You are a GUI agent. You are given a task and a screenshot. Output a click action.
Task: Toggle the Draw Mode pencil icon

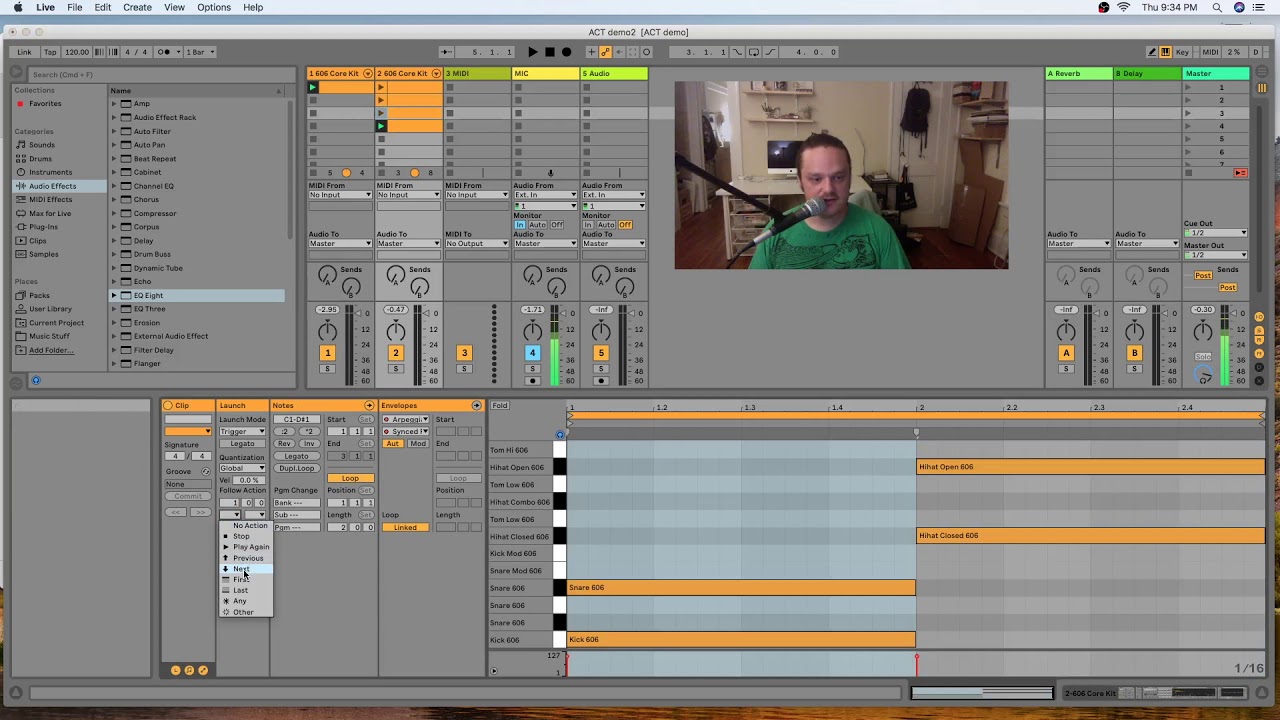[x=1151, y=52]
